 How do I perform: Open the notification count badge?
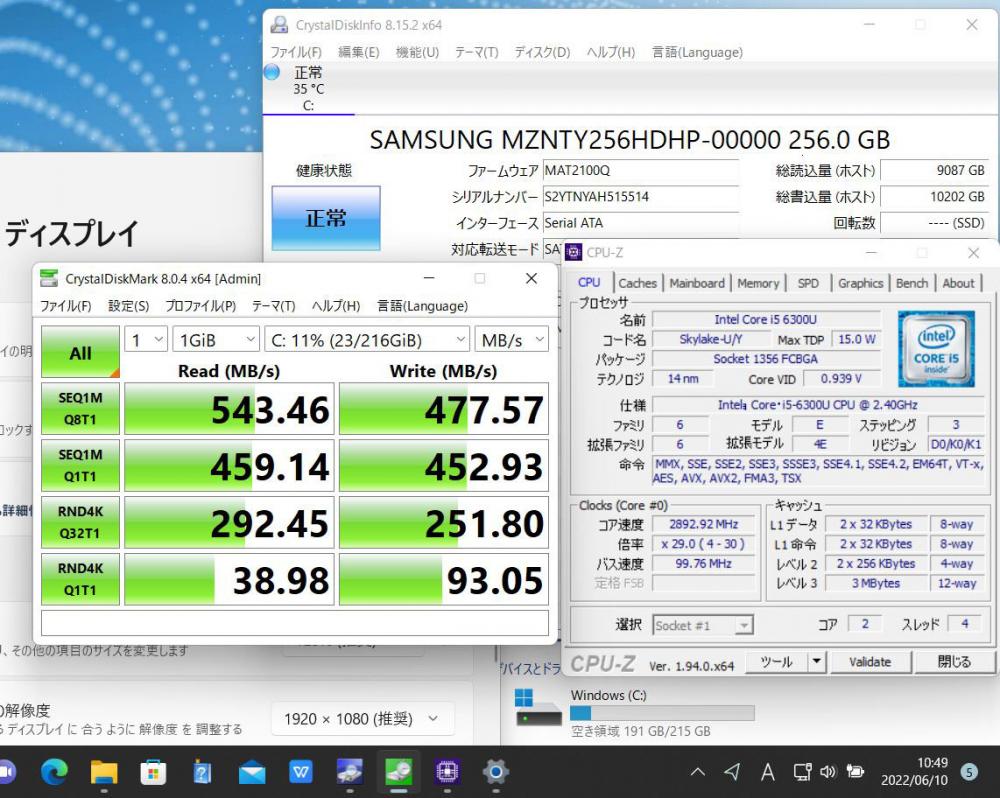[969, 772]
